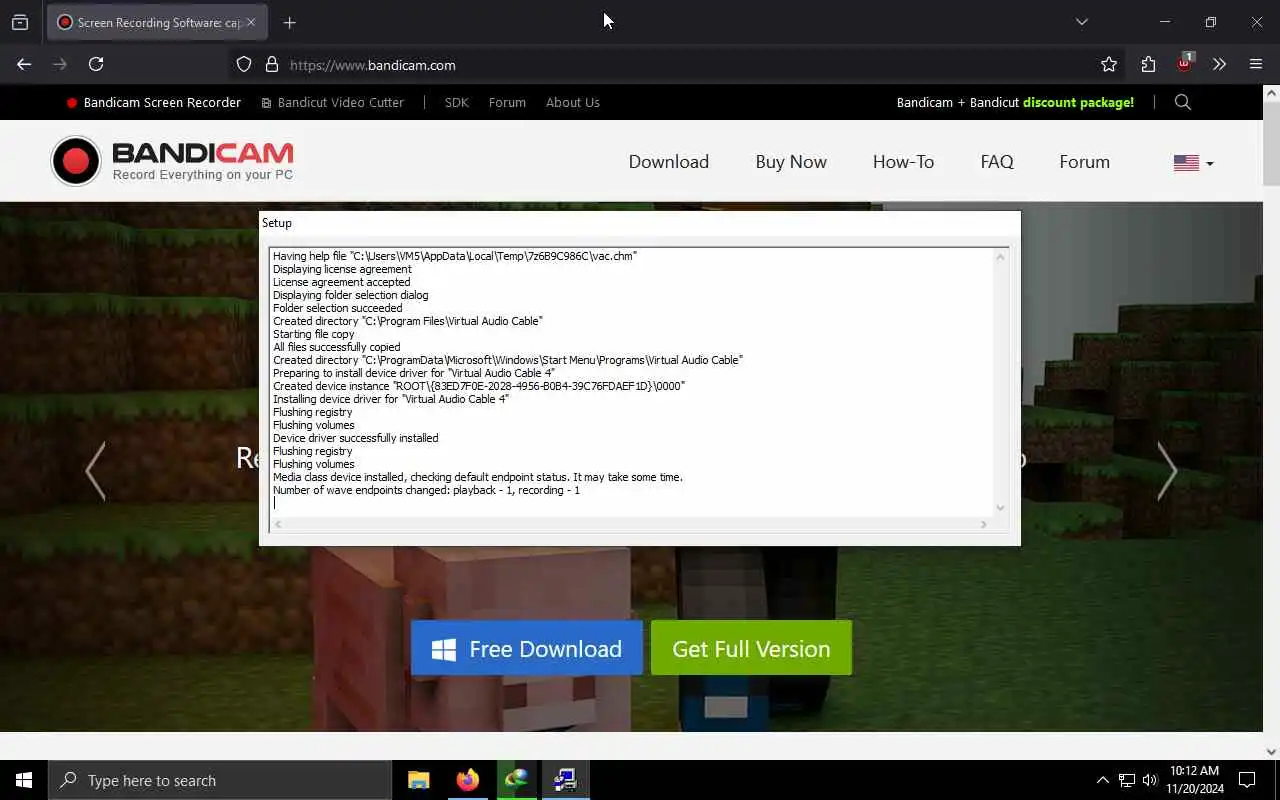Reload the Bandicam page

(96, 64)
